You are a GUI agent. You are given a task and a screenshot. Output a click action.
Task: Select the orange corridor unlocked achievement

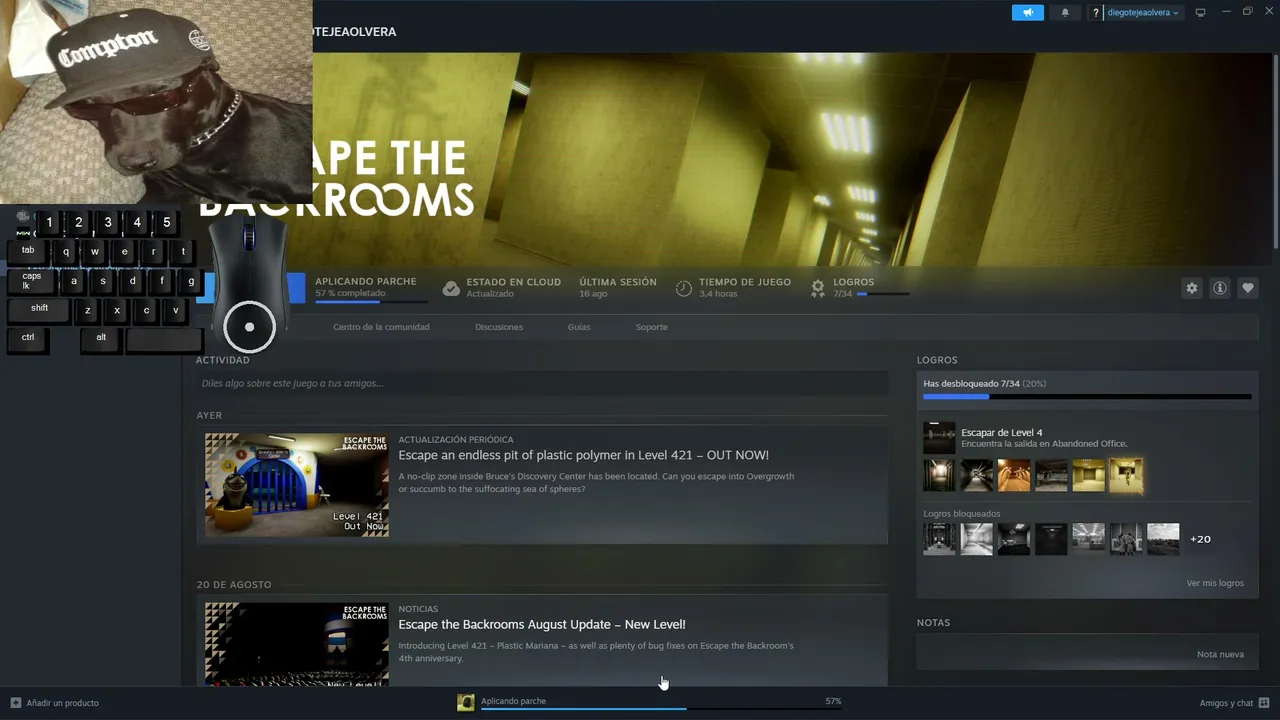click(1014, 475)
